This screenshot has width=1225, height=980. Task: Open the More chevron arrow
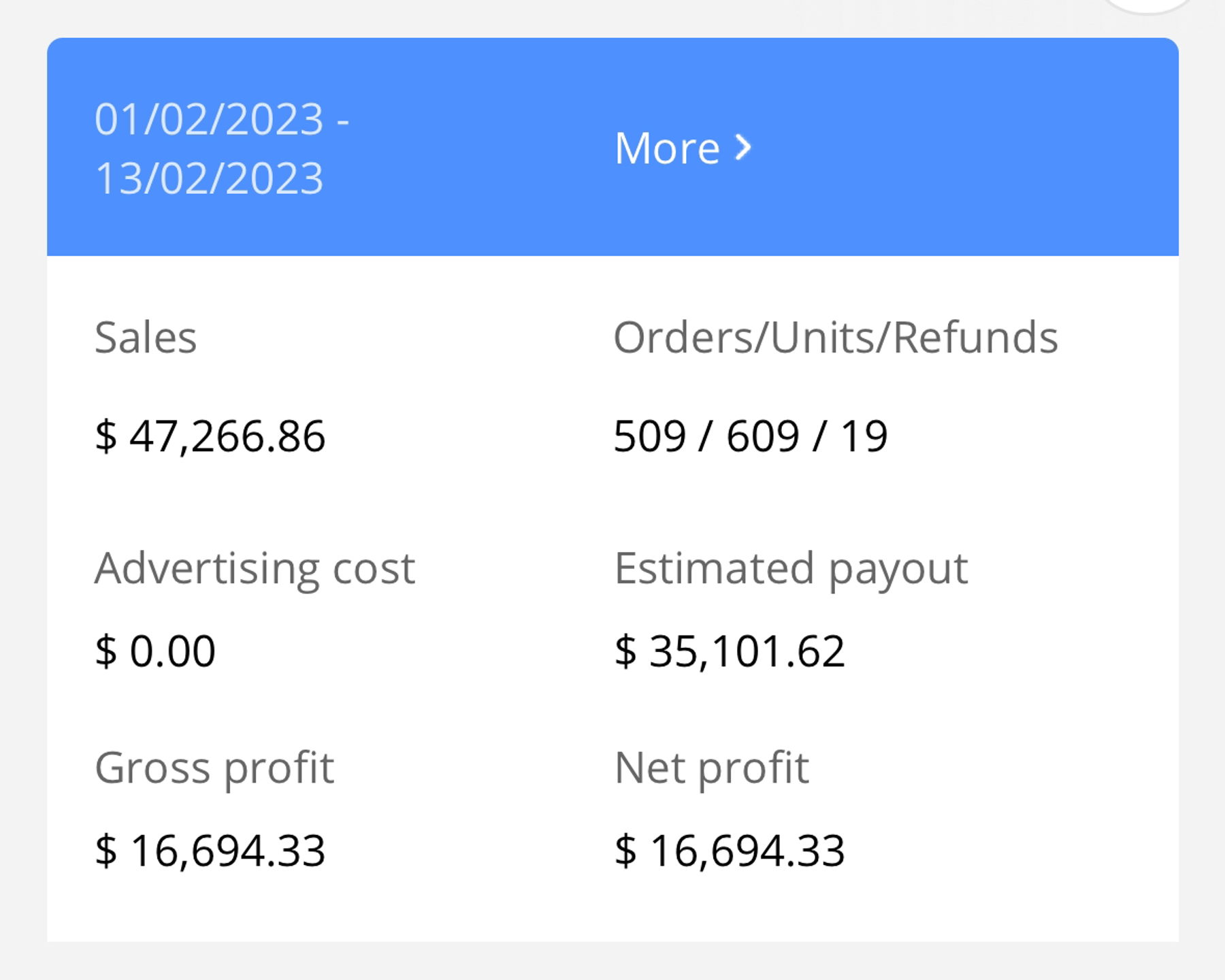[744, 147]
